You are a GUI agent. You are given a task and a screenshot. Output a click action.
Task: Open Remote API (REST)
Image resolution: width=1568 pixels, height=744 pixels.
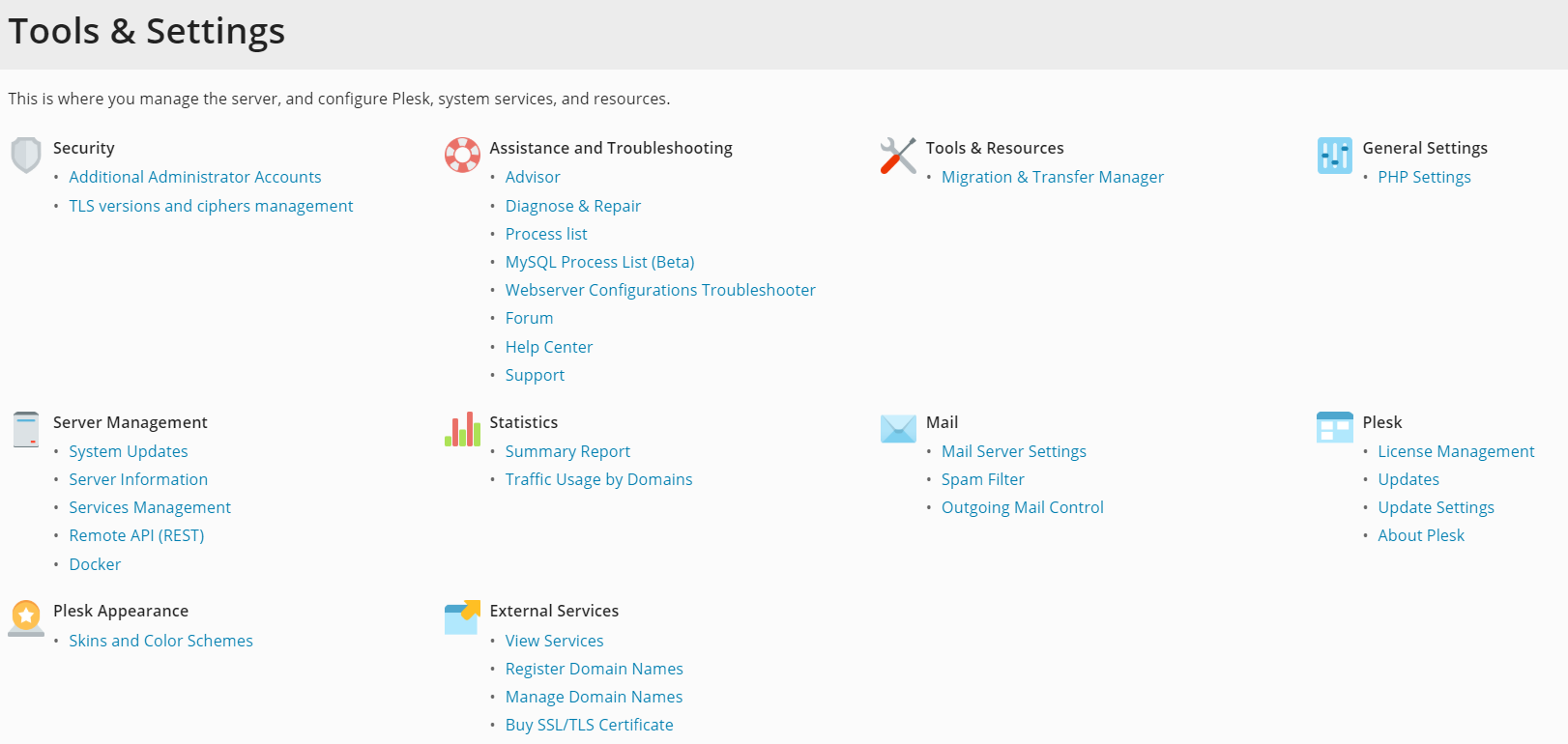[136, 535]
